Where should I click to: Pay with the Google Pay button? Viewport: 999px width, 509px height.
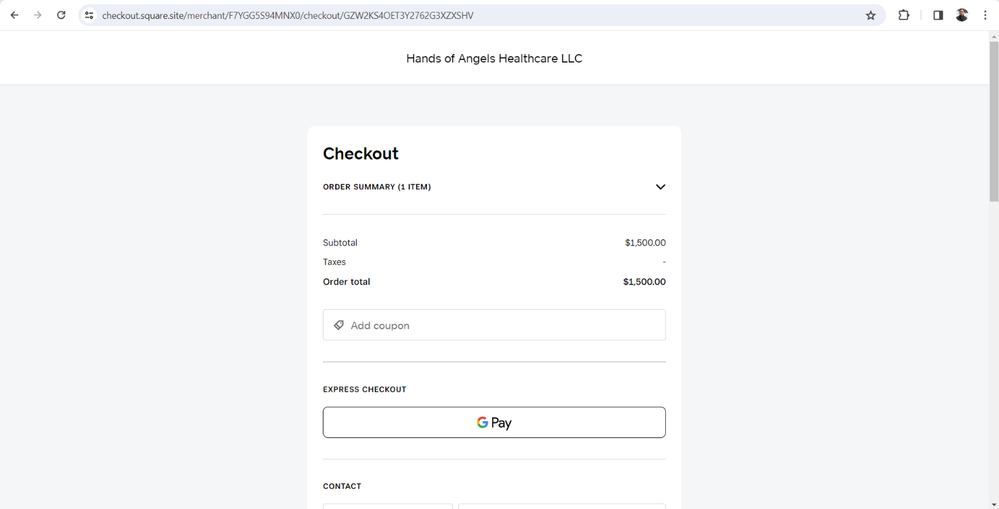494,422
